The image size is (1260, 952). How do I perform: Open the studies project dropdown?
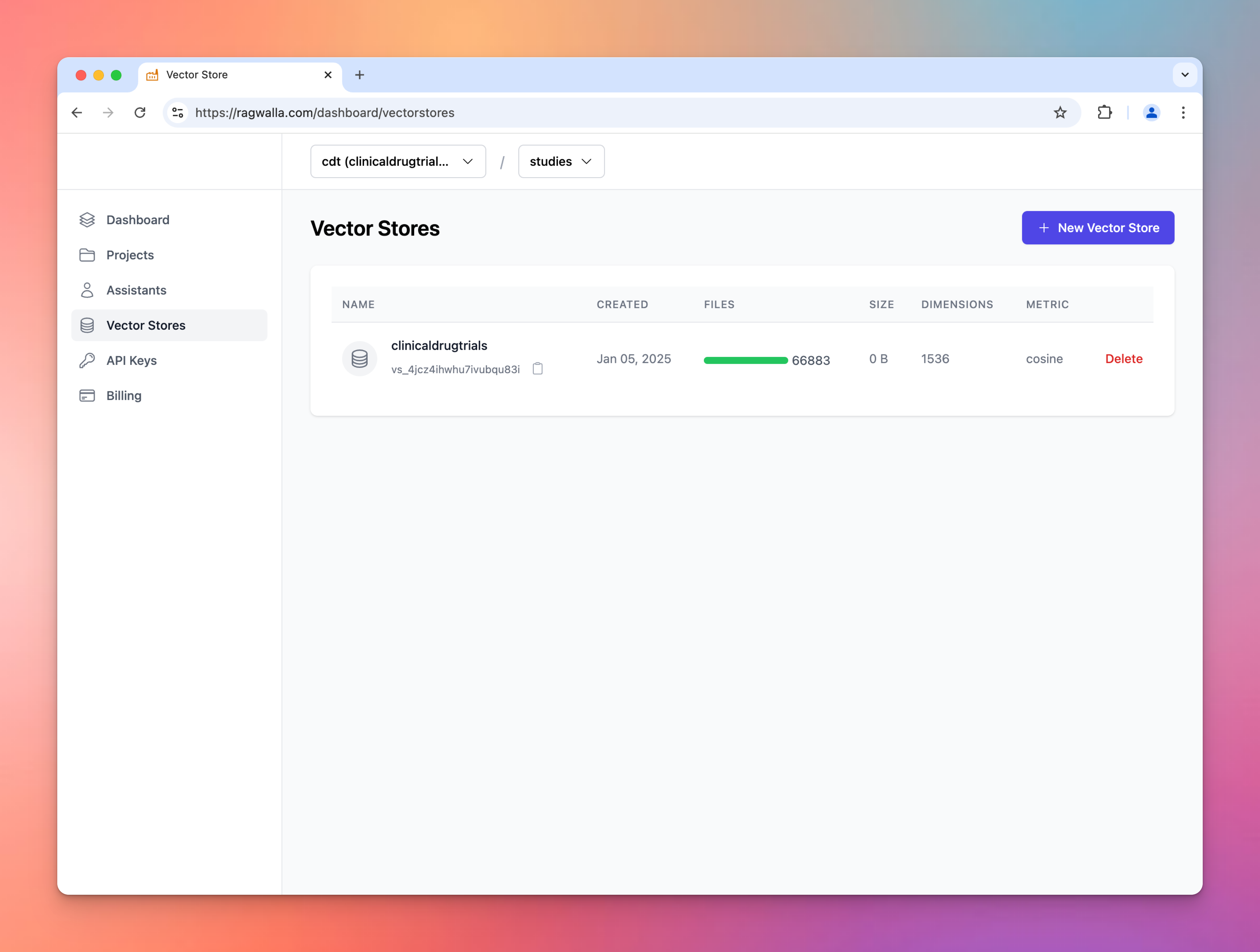(x=560, y=162)
